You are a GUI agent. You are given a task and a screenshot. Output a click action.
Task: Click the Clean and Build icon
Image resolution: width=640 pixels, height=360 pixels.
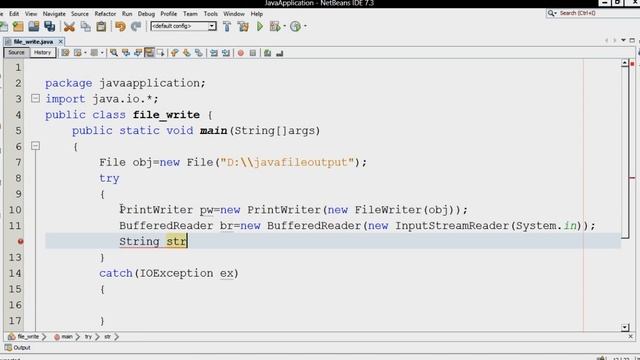243,27
